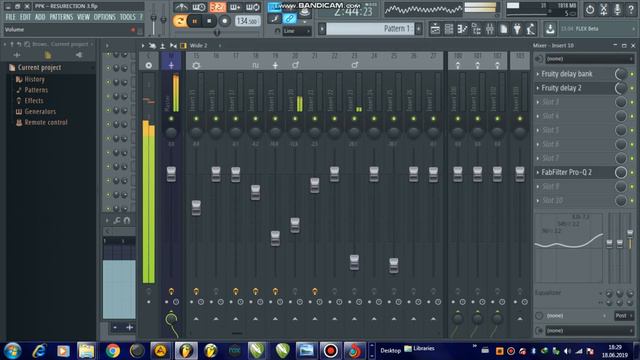Open the PATTERNS menu
Image resolution: width=640 pixels, height=360 pixels.
click(x=61, y=17)
